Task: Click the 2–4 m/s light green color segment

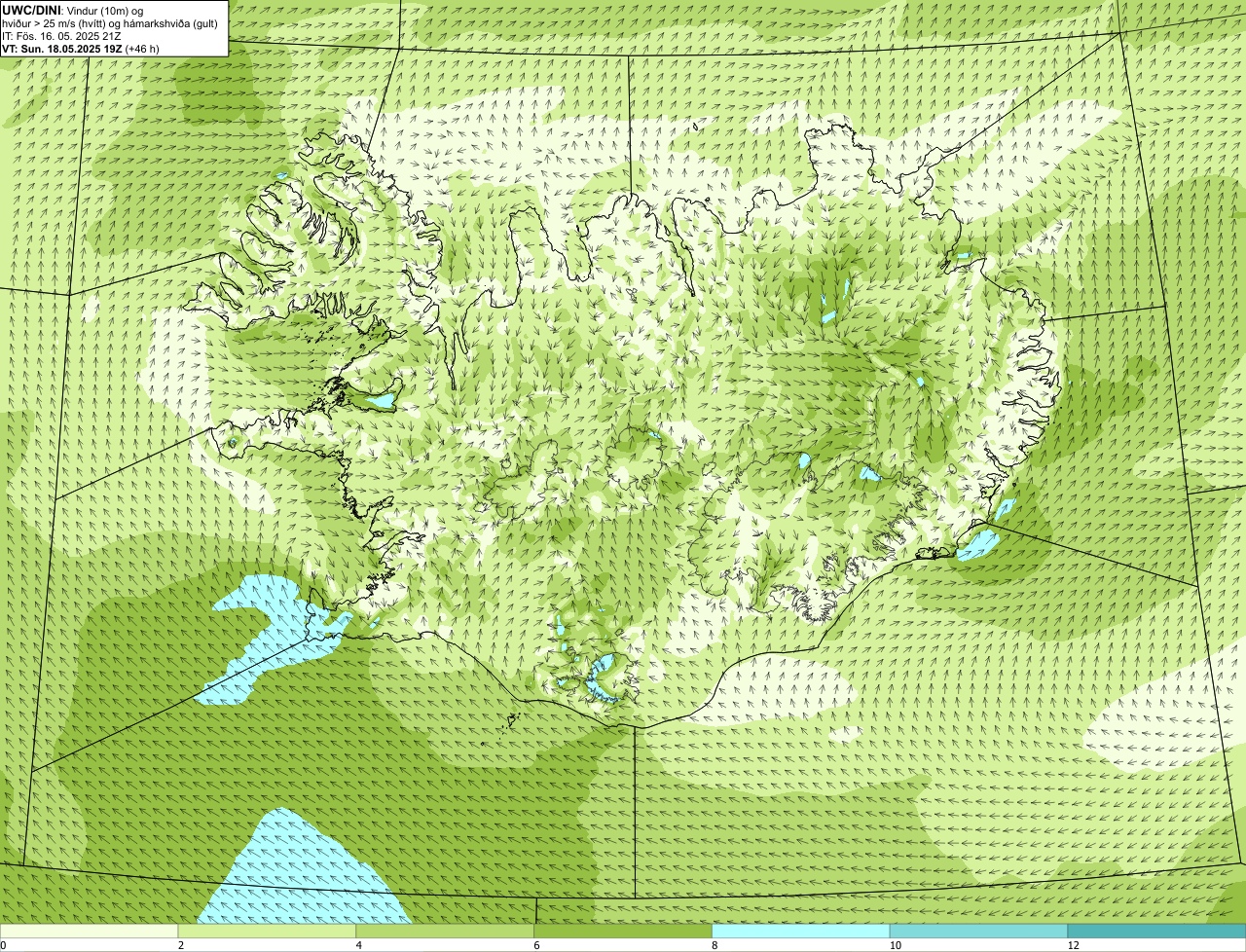Action: (268, 932)
